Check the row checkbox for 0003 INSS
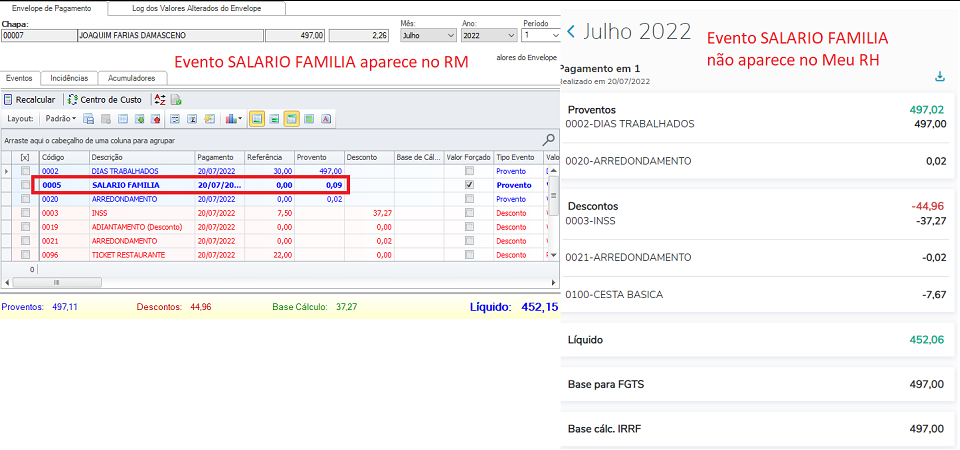Viewport: 960px width, 450px height. click(25, 213)
